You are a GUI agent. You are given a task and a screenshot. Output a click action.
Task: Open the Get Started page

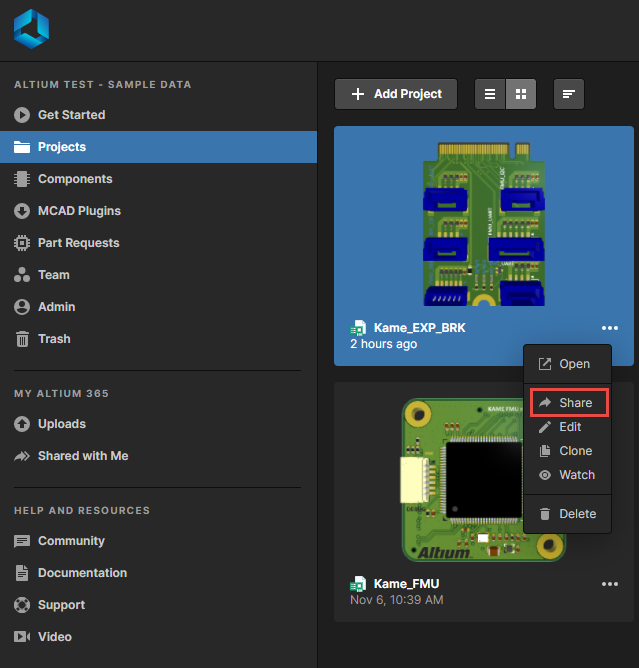pos(158,115)
